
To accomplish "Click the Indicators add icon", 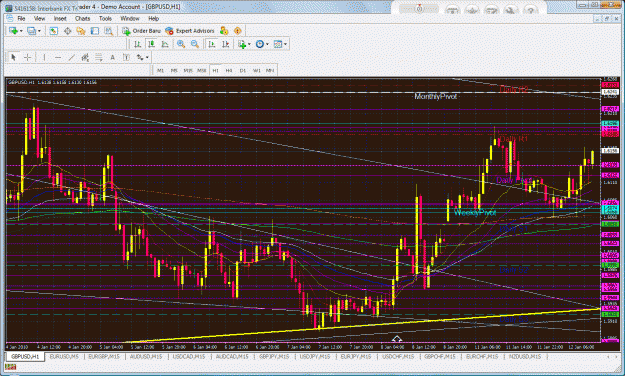I will coord(242,44).
